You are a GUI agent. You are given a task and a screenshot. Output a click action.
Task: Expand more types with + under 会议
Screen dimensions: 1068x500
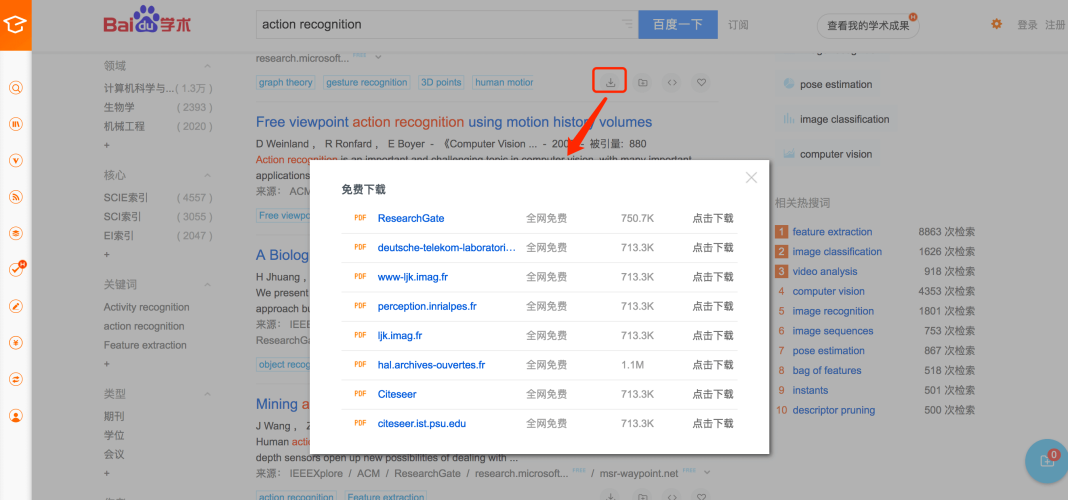107,473
